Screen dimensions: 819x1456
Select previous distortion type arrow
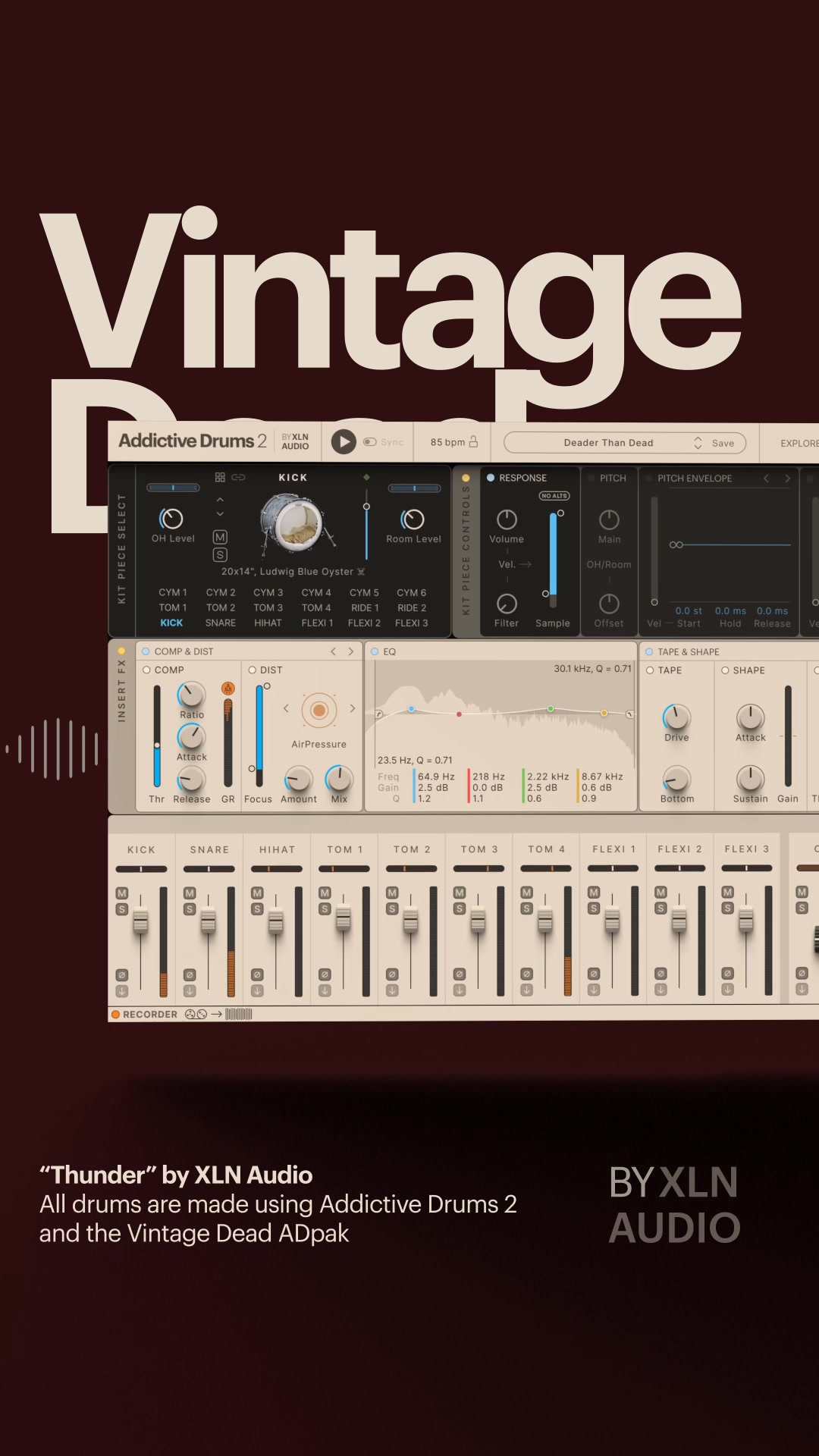[286, 708]
